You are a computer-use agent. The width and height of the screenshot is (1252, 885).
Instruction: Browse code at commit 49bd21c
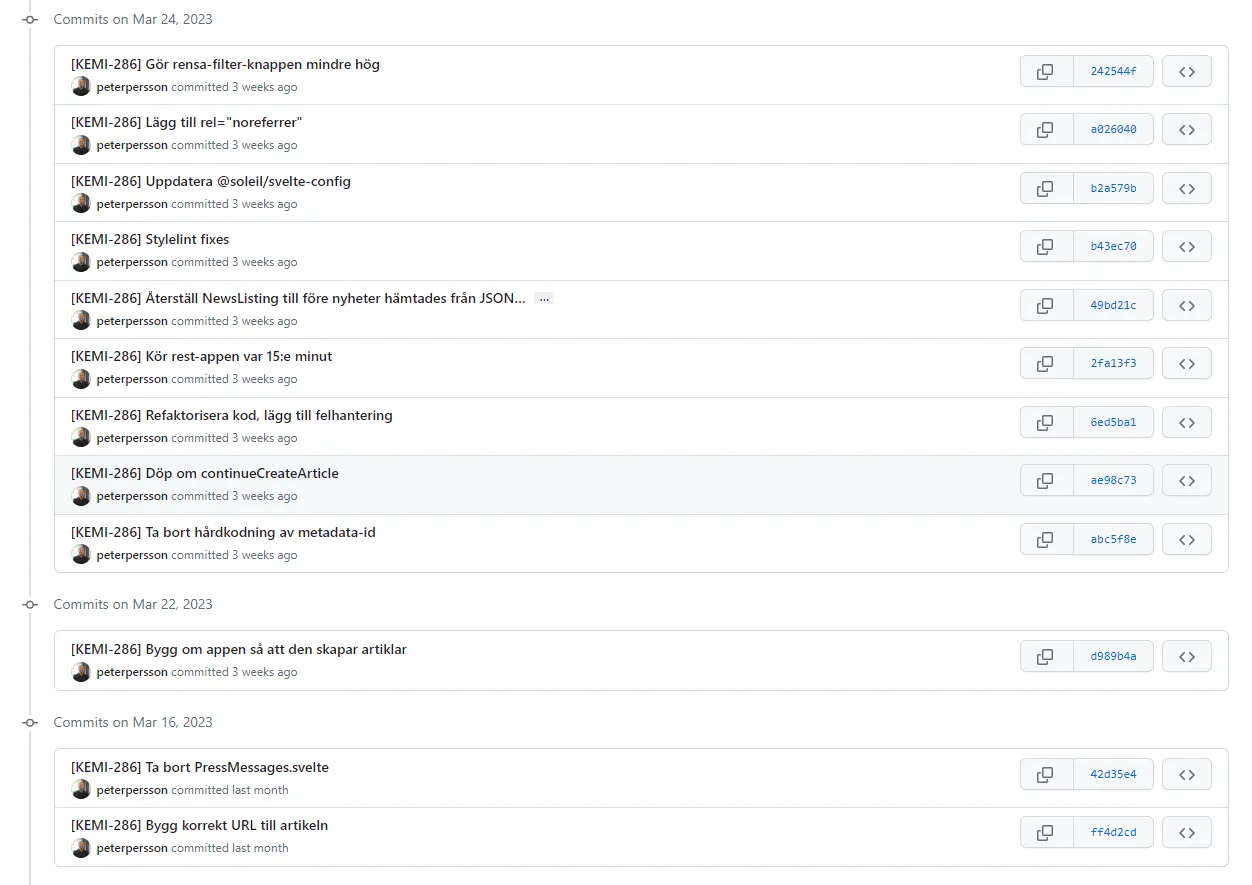[x=1187, y=305]
